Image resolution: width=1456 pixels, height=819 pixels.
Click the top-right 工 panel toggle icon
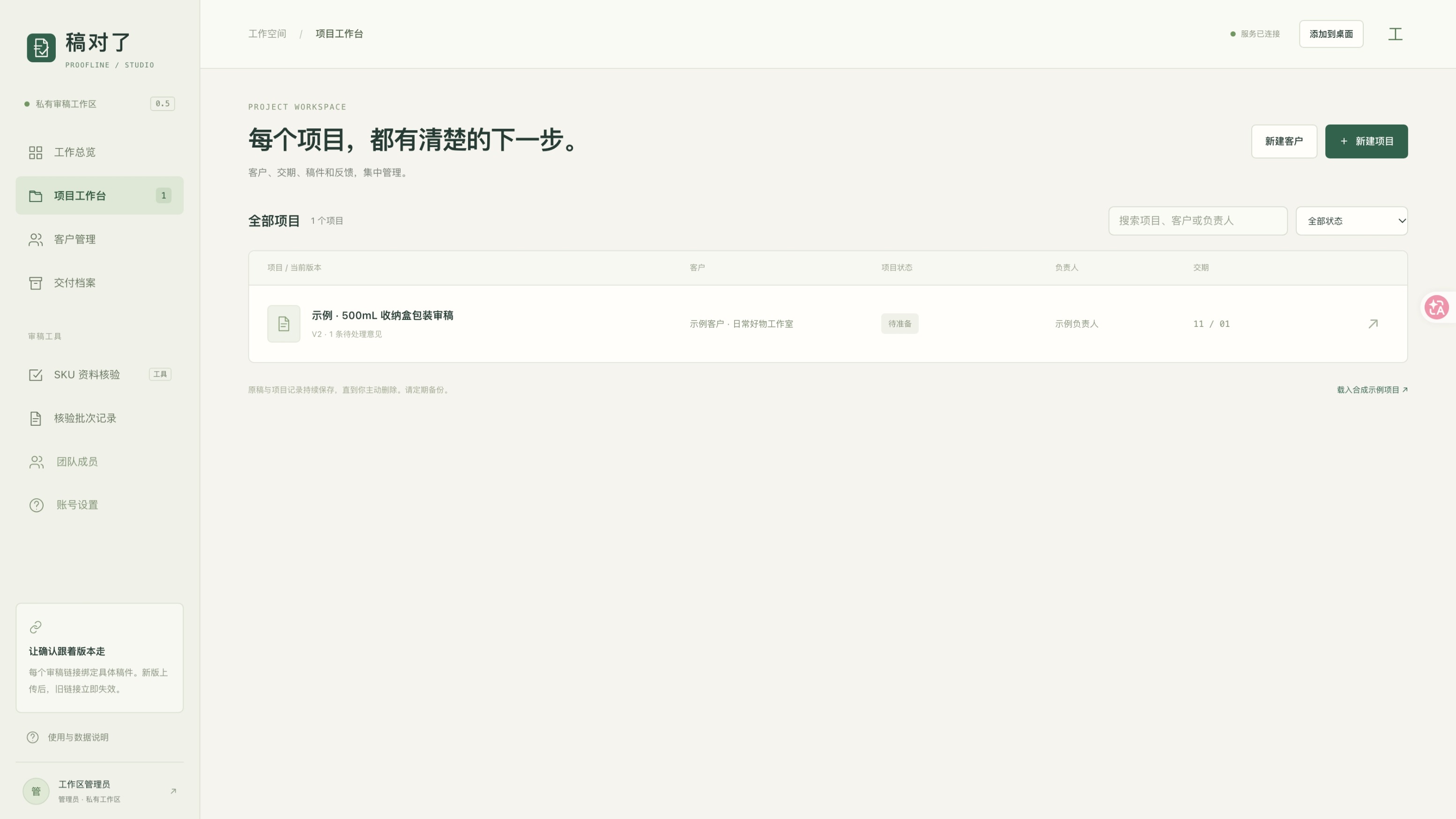[x=1395, y=34]
